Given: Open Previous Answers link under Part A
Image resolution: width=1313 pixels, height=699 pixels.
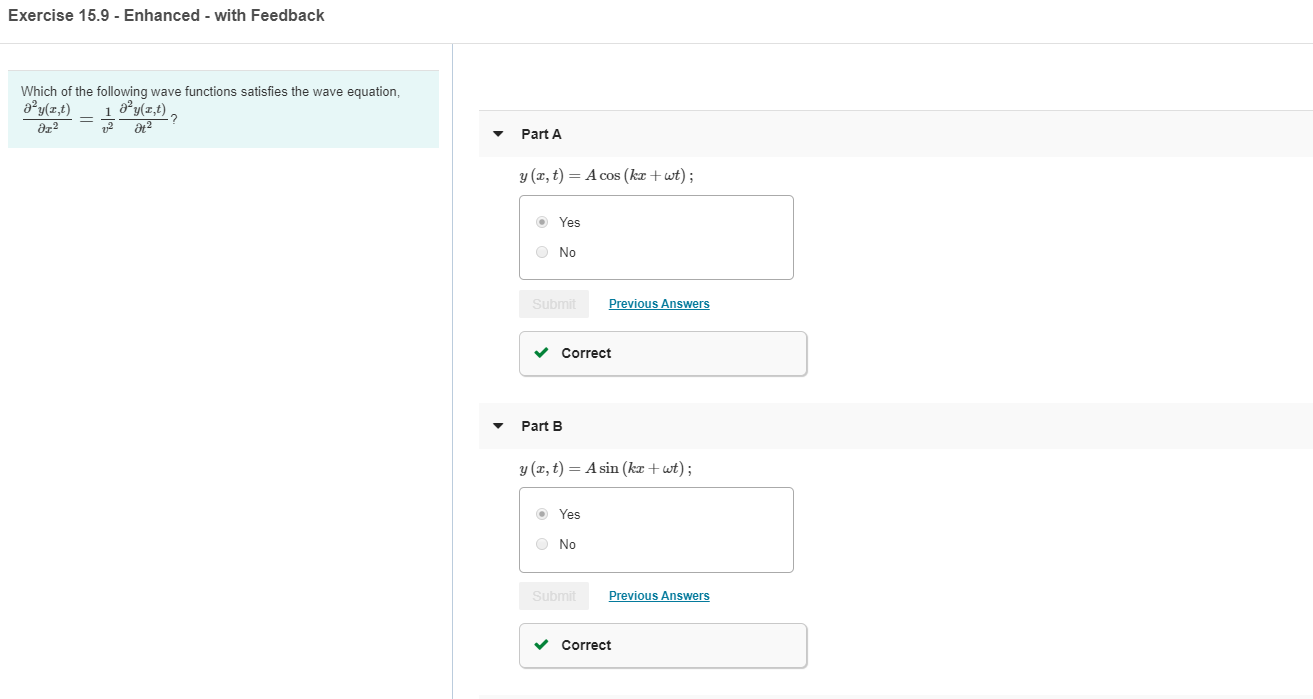Looking at the screenshot, I should [659, 304].
